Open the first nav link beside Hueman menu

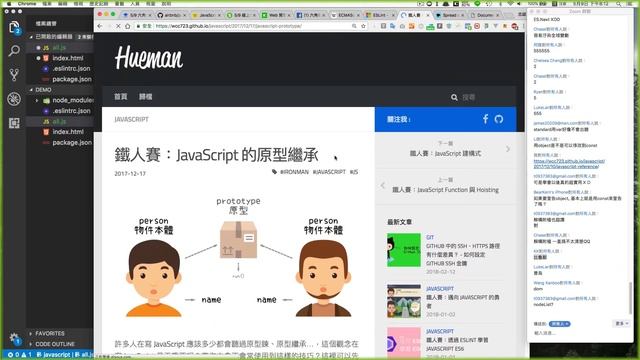120,97
